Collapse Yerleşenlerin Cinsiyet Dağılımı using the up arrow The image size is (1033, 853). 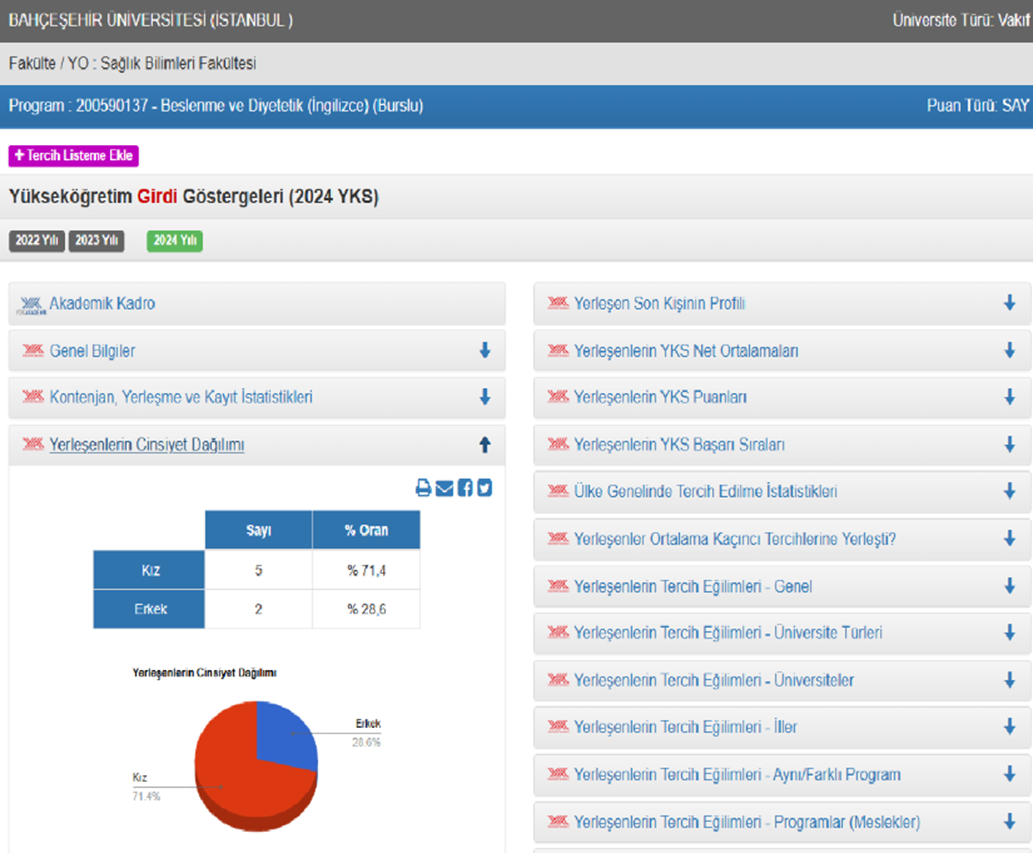485,445
